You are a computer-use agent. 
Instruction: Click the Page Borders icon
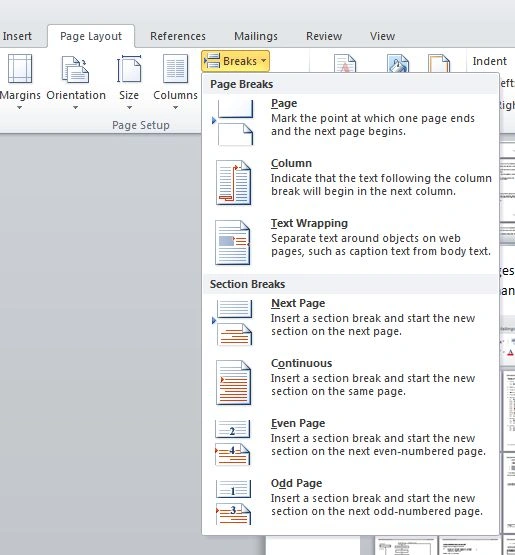439,63
